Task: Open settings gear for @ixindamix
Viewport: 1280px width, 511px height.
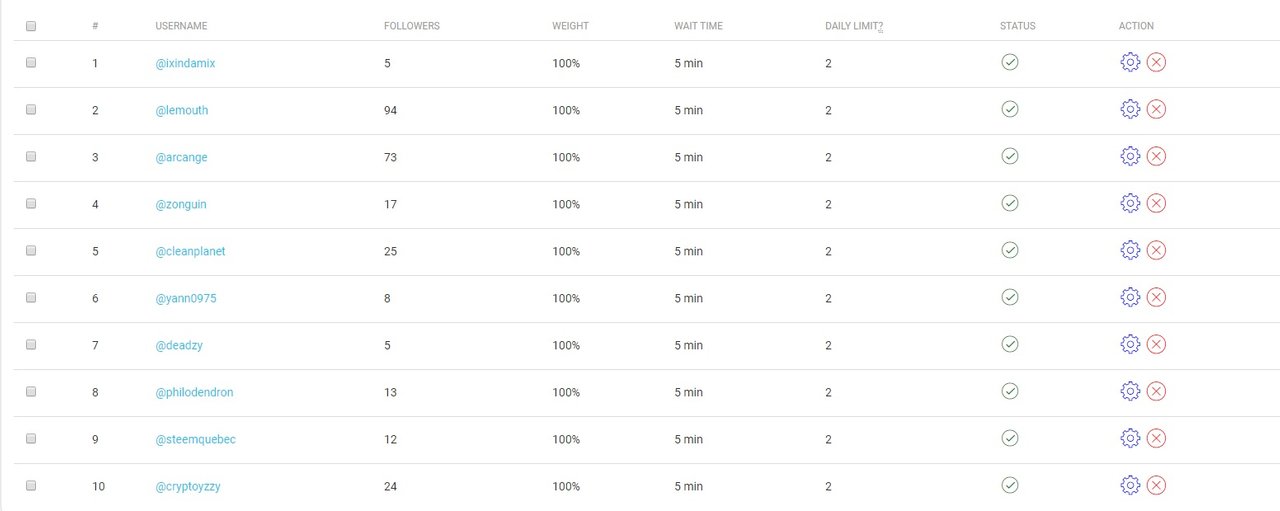Action: click(1130, 62)
